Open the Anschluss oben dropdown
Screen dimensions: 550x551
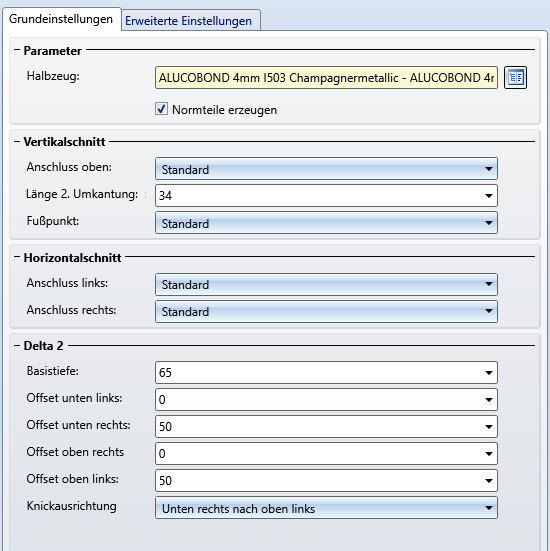pos(326,169)
